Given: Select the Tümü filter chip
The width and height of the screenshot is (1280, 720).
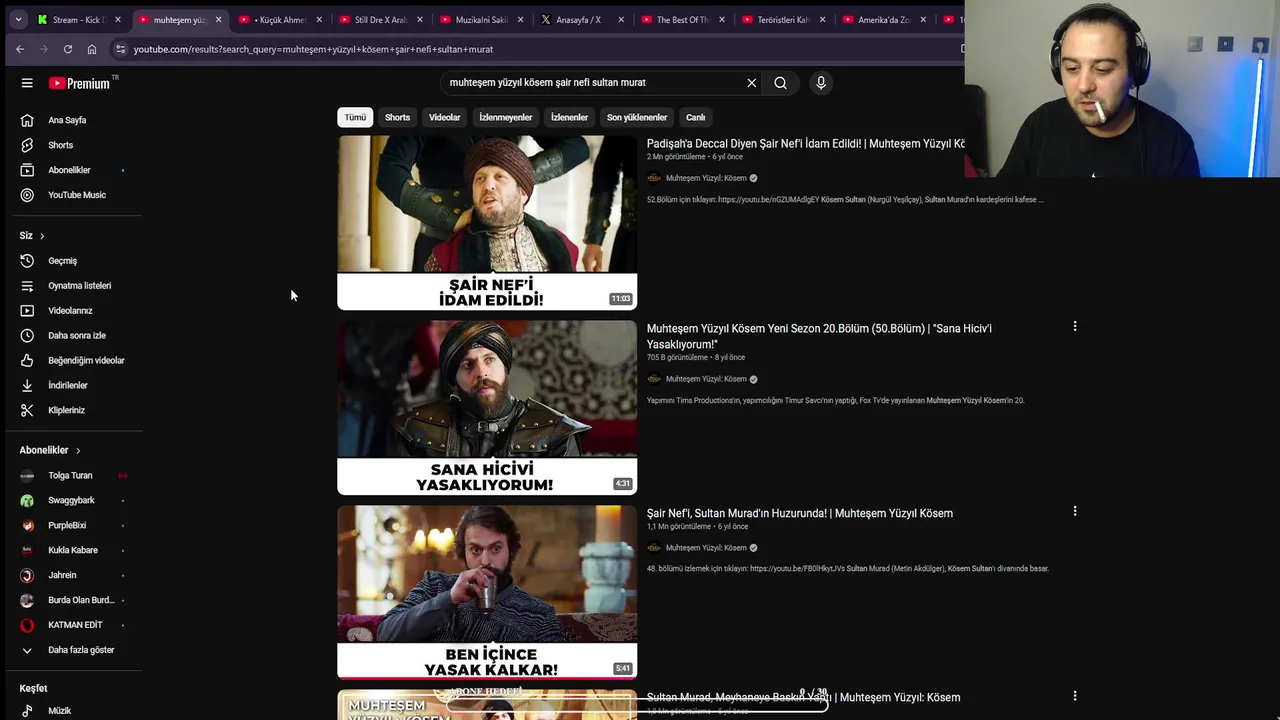Looking at the screenshot, I should pos(355,118).
